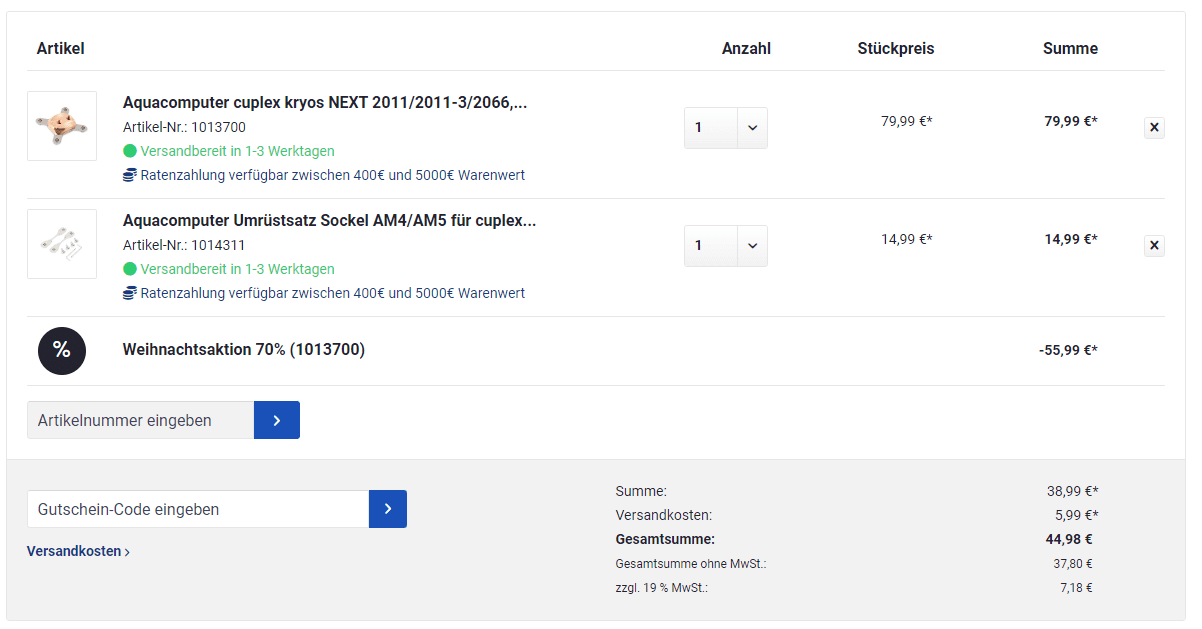Image resolution: width=1202 pixels, height=629 pixels.
Task: Click the Anzahl column header
Action: pos(746,48)
